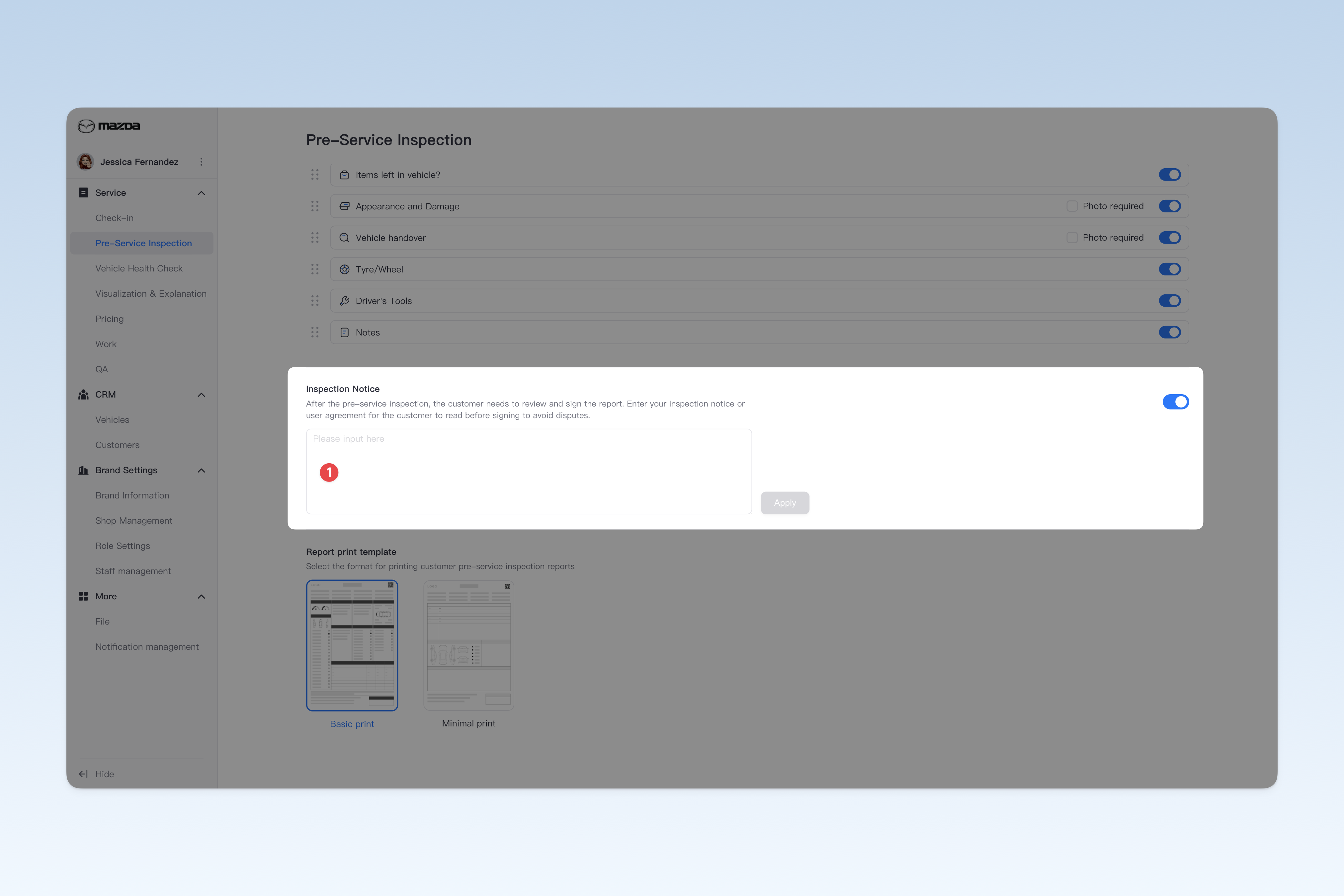This screenshot has height=896, width=1344.
Task: Open Notification management
Action: pos(147,646)
